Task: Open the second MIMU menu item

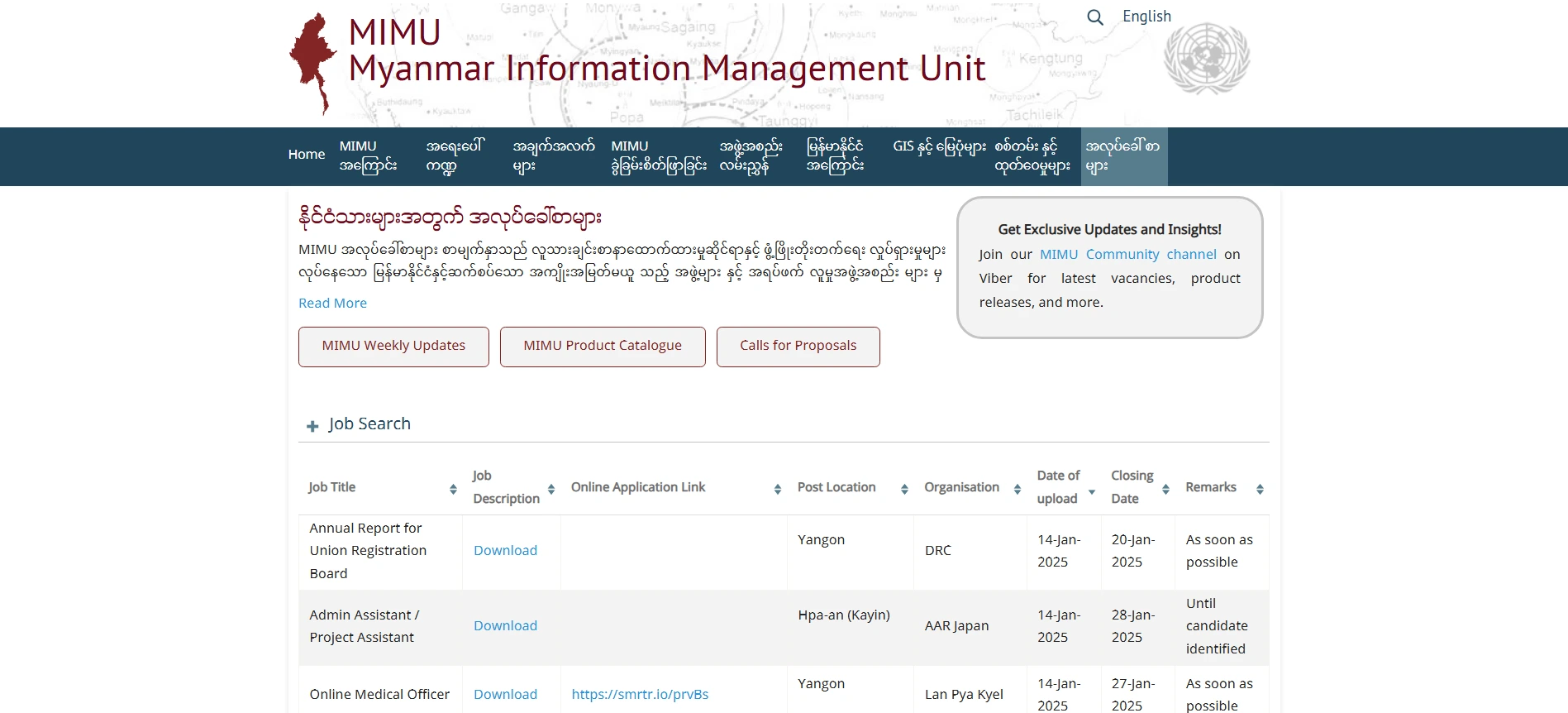Action: [659, 156]
